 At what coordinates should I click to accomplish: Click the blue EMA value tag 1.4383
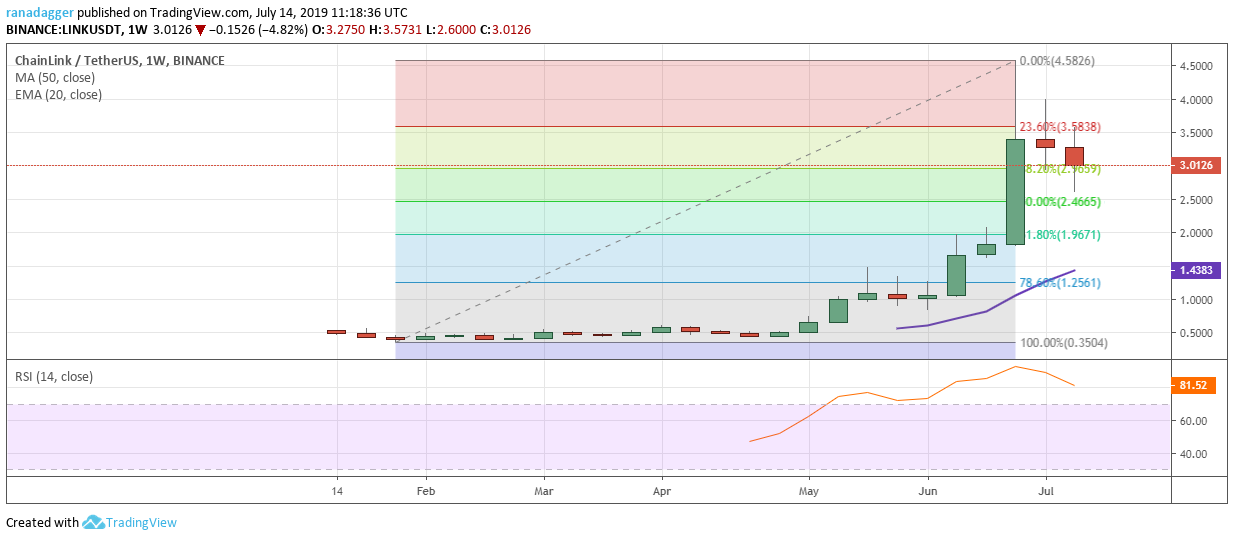pyautogui.click(x=1196, y=271)
